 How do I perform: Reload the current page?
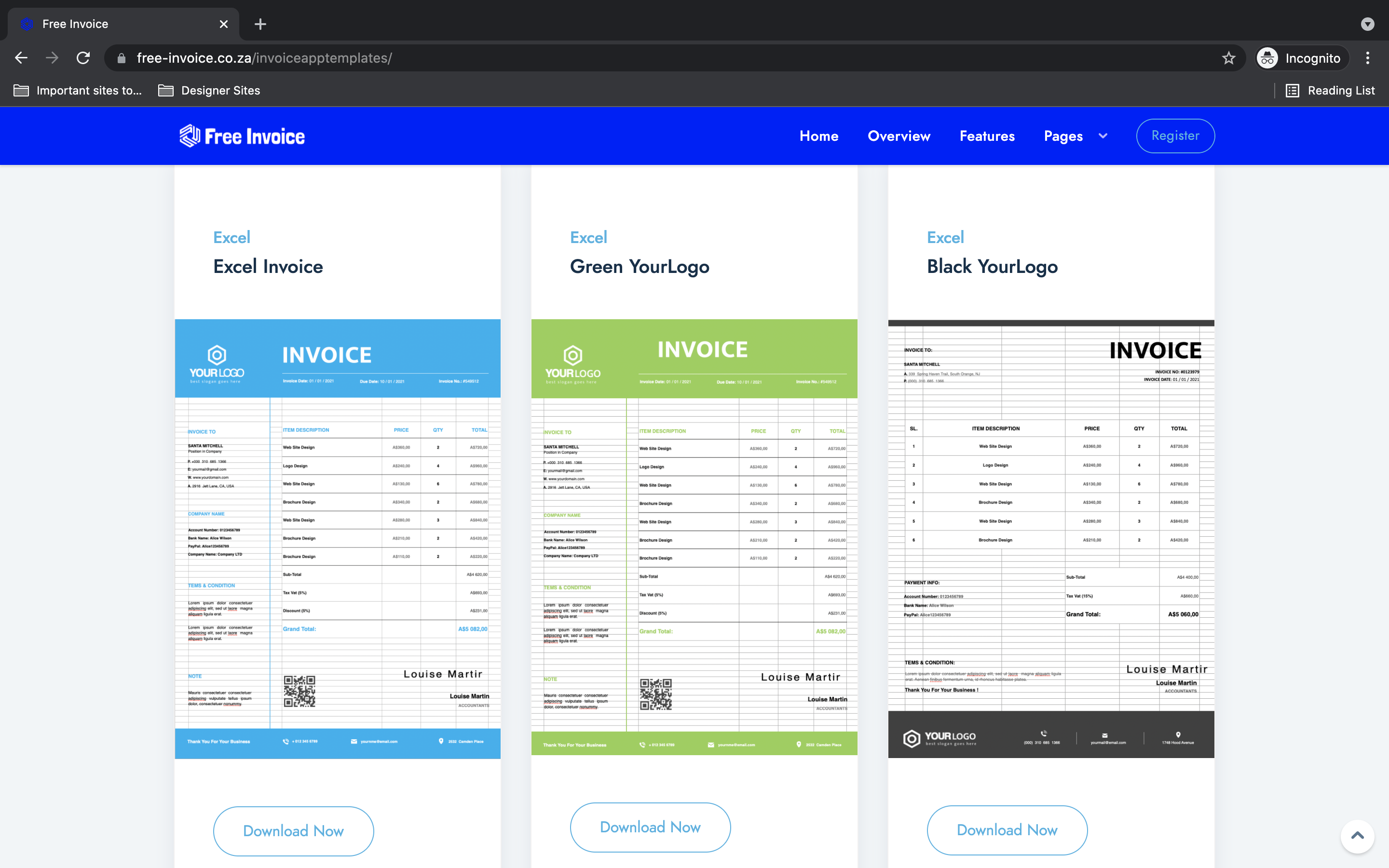82,57
